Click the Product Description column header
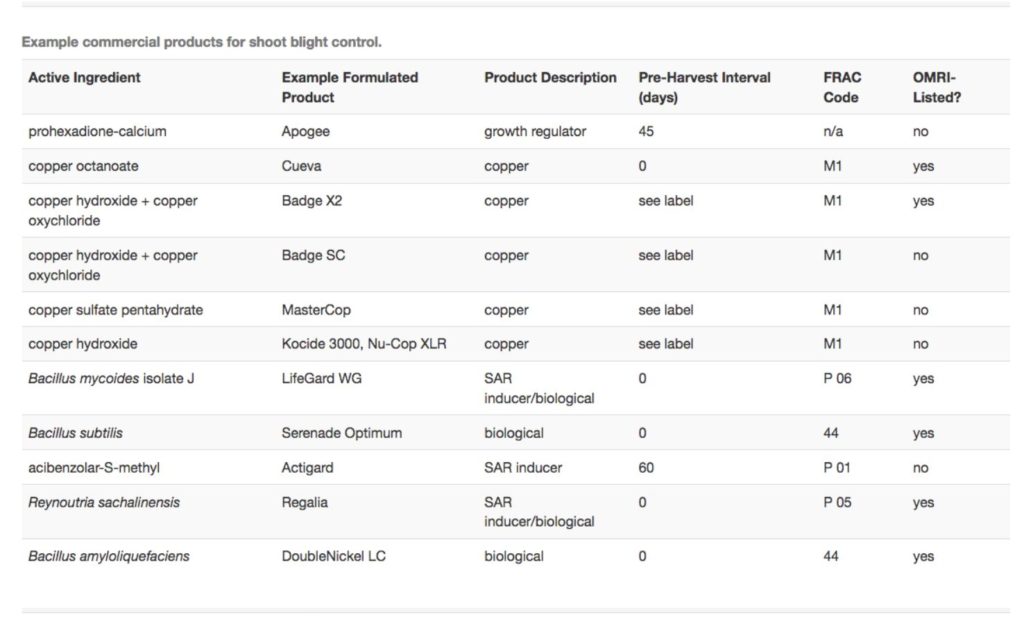1024x617 pixels. click(550, 78)
